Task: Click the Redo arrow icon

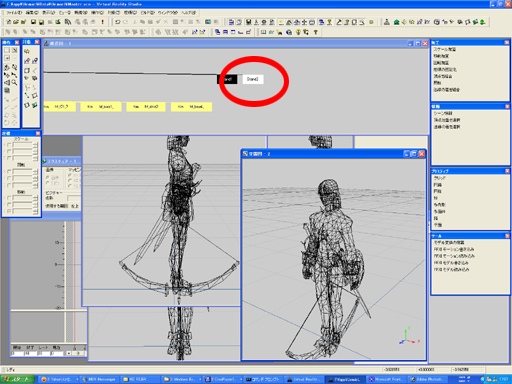Action: tap(125, 22)
